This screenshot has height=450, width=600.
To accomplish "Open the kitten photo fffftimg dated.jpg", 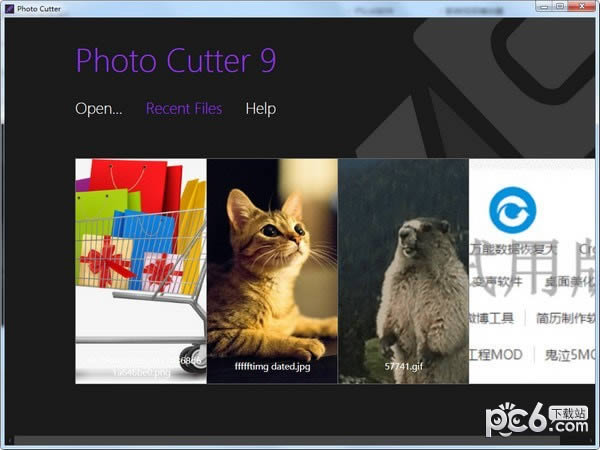I will point(272,271).
